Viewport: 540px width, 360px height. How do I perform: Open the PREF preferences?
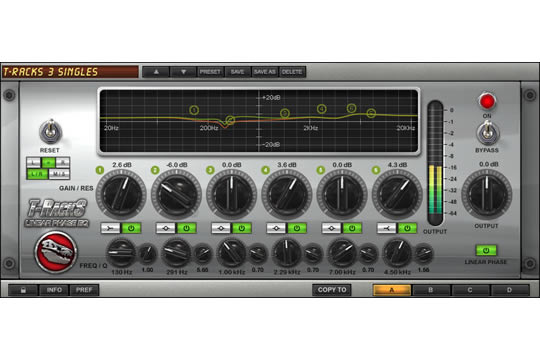pyautogui.click(x=84, y=290)
